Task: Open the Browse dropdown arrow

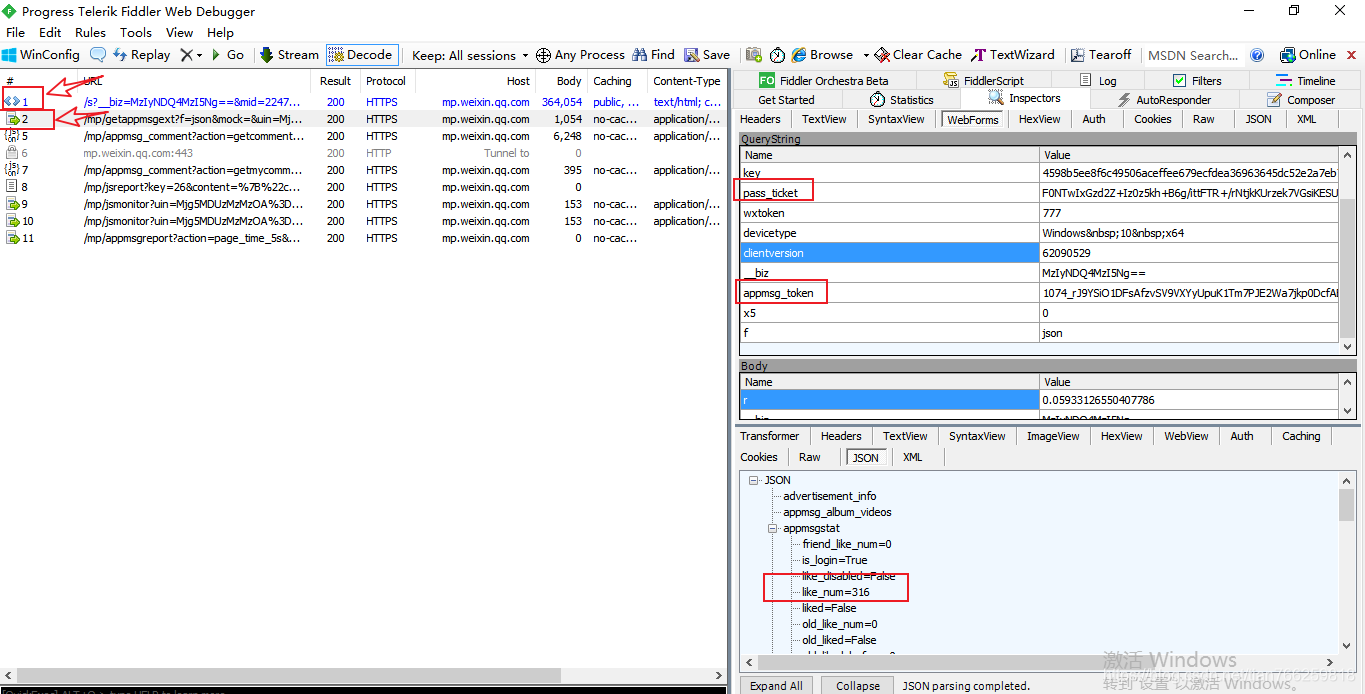Action: (x=866, y=55)
